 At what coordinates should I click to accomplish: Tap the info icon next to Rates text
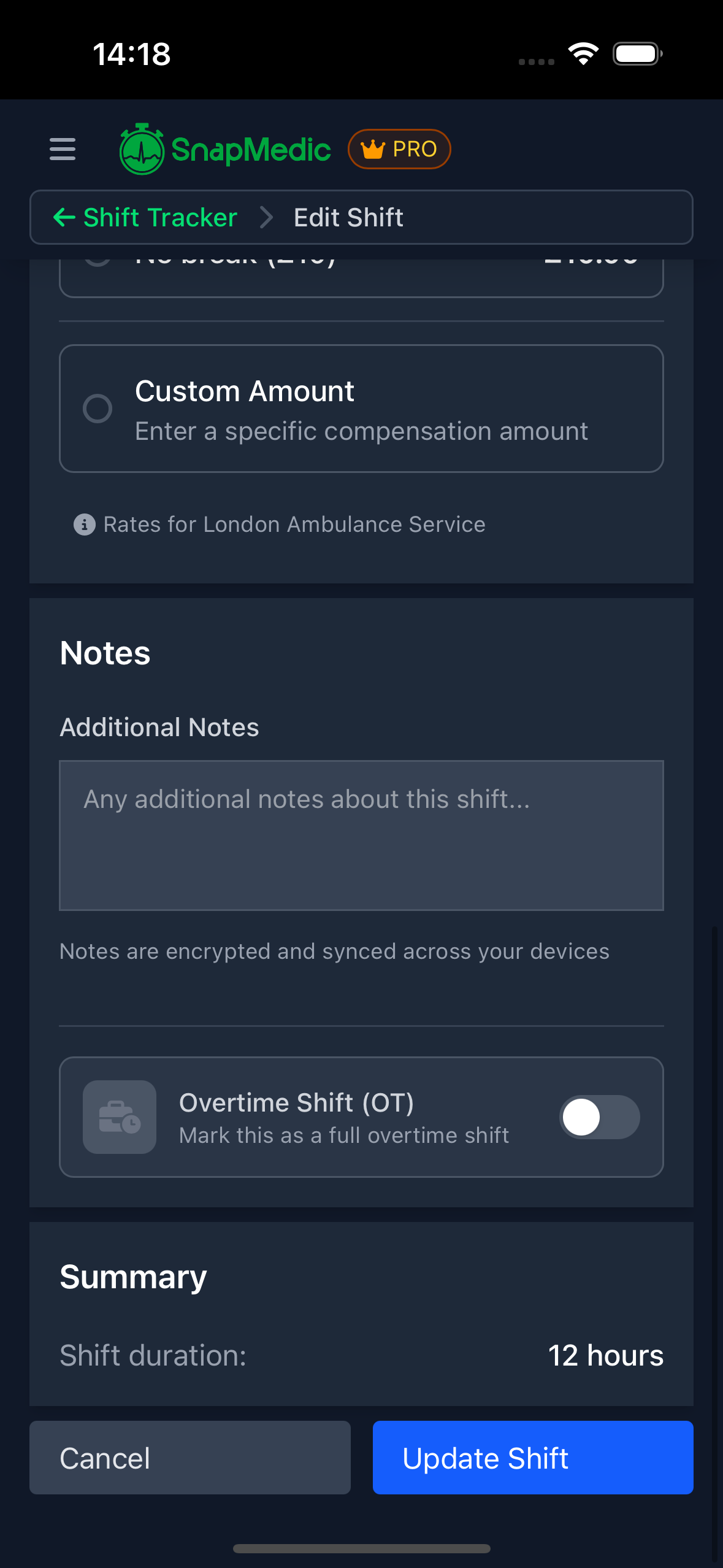pos(84,525)
